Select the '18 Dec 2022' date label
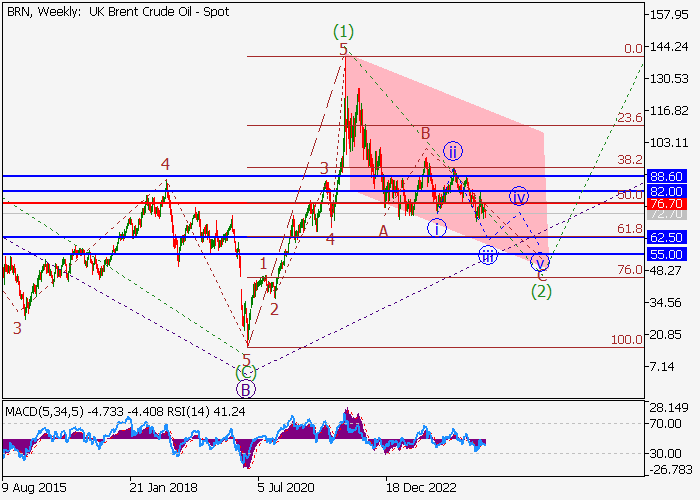The image size is (700, 500). coord(421,487)
